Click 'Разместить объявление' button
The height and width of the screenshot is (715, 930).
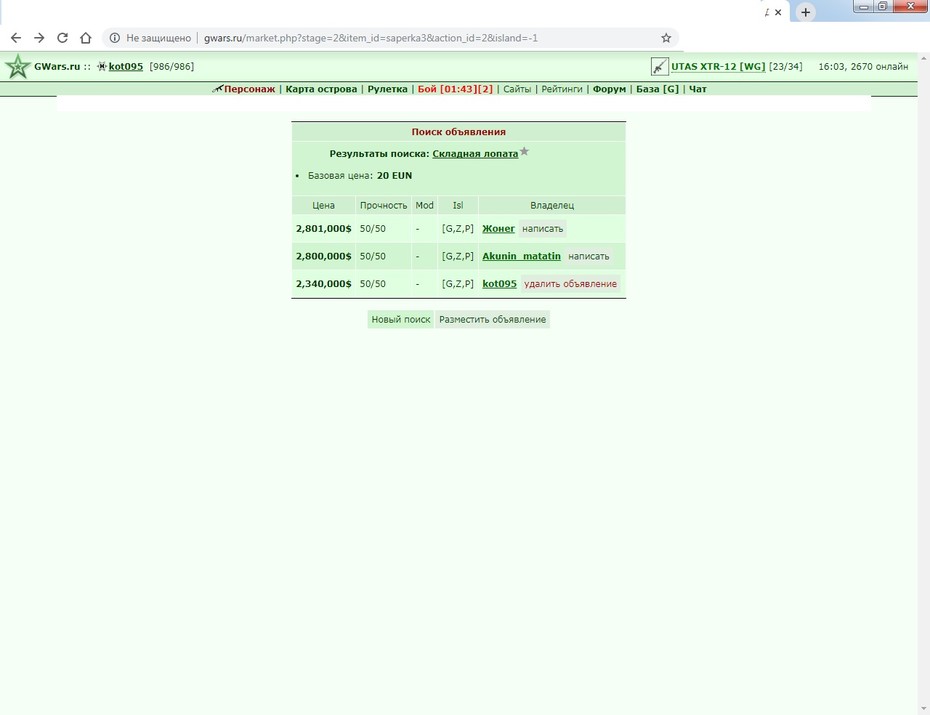[492, 319]
